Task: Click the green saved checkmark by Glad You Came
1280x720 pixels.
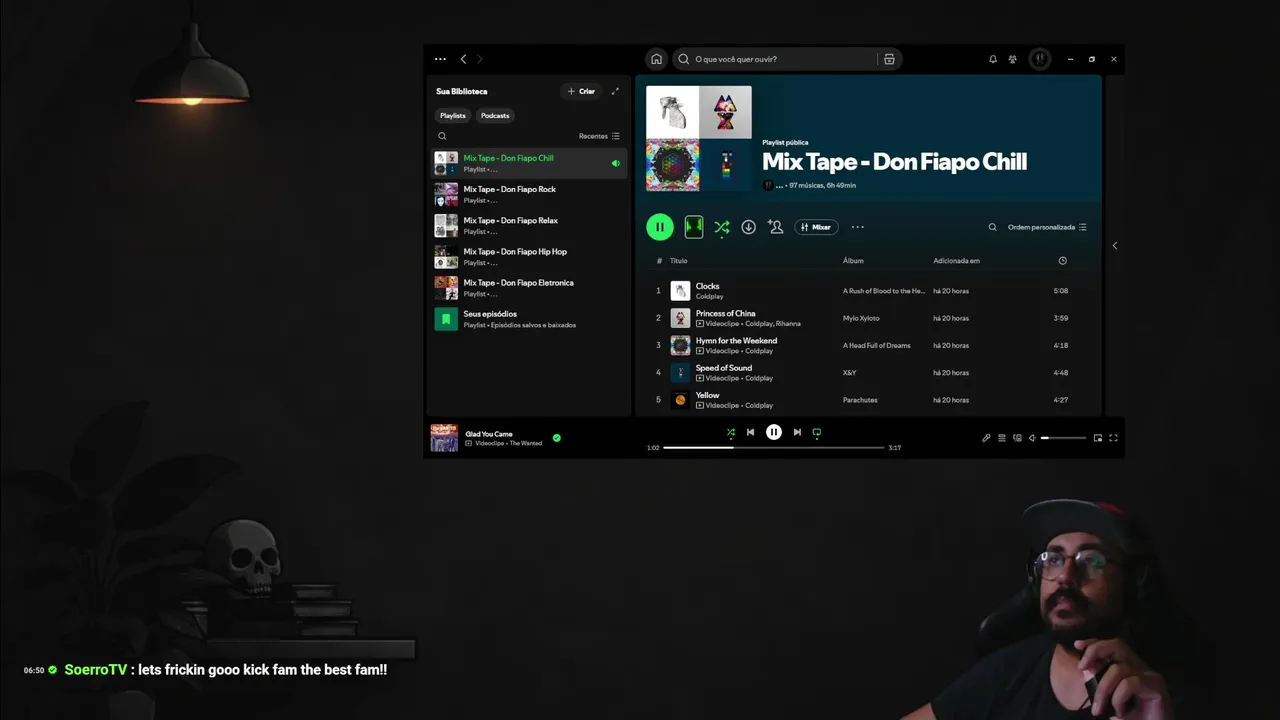Action: [557, 438]
